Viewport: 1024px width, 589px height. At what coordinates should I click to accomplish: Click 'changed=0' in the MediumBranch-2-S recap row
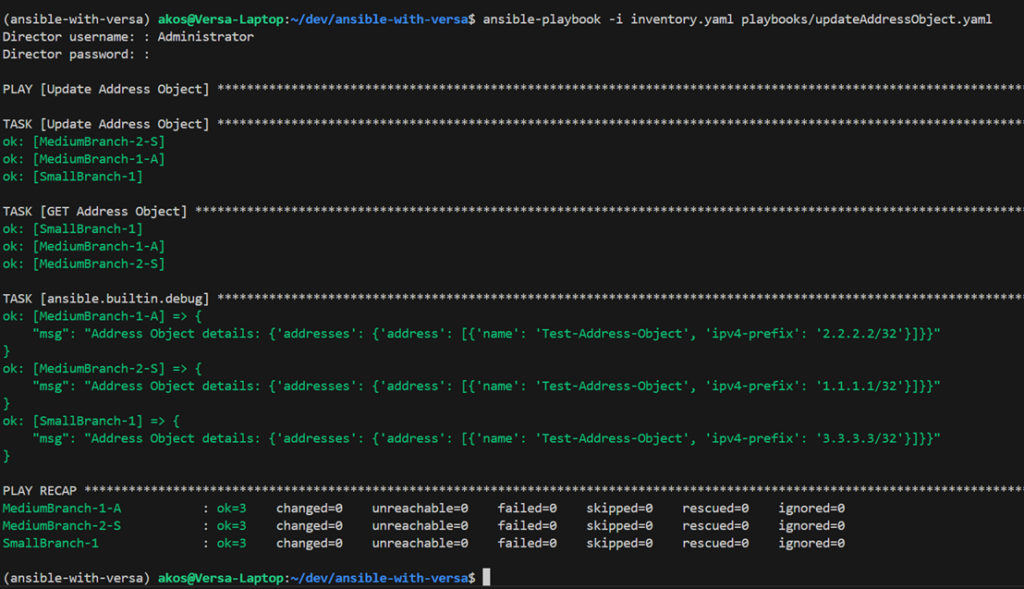(x=310, y=526)
